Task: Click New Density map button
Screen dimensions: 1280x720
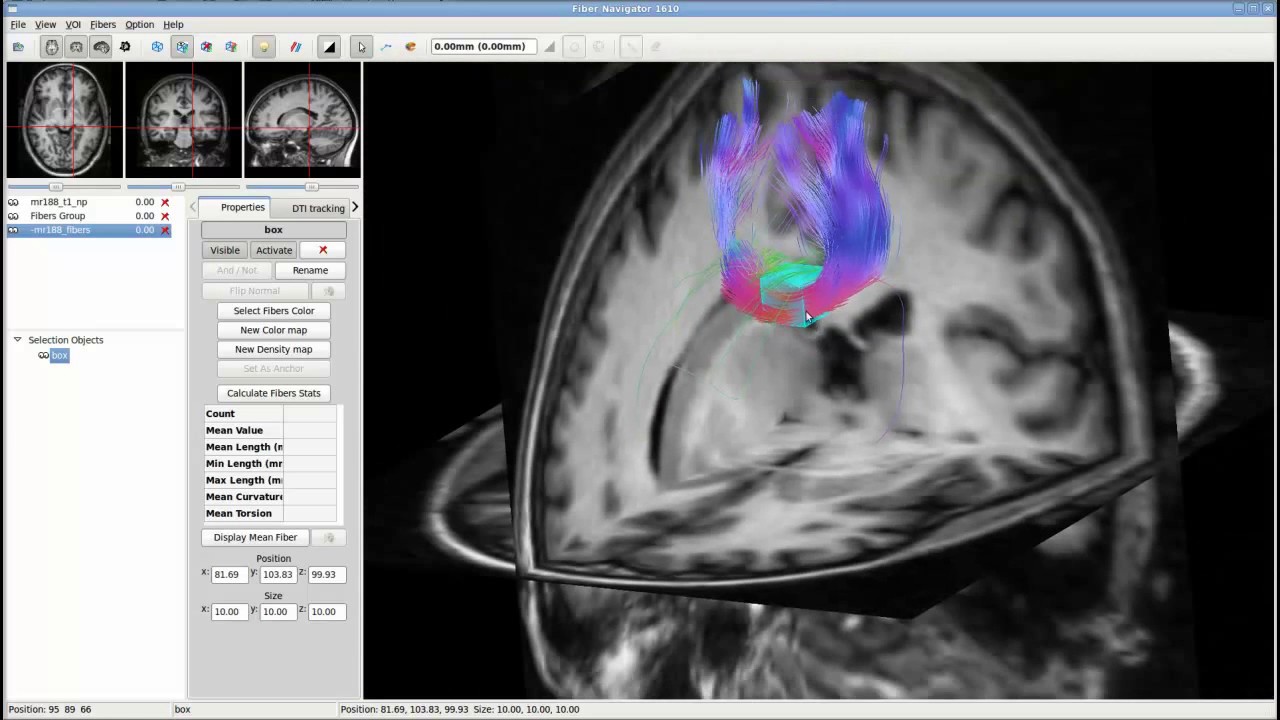Action: pos(274,349)
